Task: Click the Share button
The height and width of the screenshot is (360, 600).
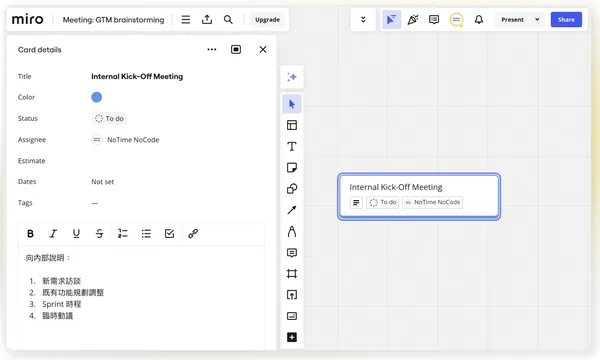Action: [566, 20]
